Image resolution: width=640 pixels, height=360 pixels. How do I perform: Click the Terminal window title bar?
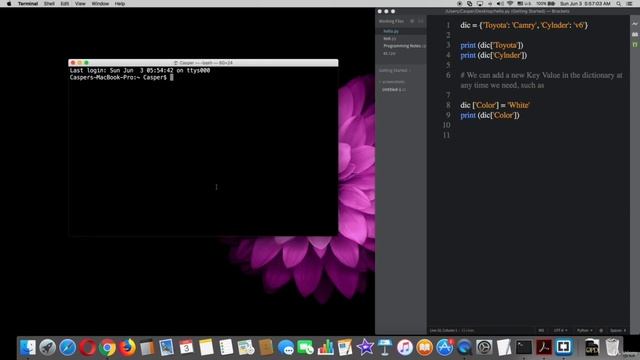coord(203,63)
